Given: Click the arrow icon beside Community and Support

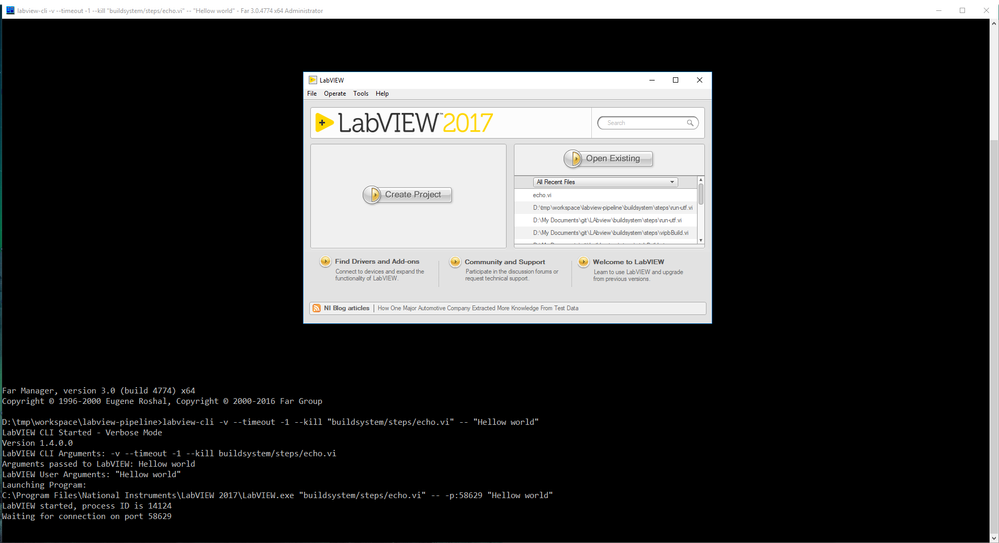Looking at the screenshot, I should (455, 262).
